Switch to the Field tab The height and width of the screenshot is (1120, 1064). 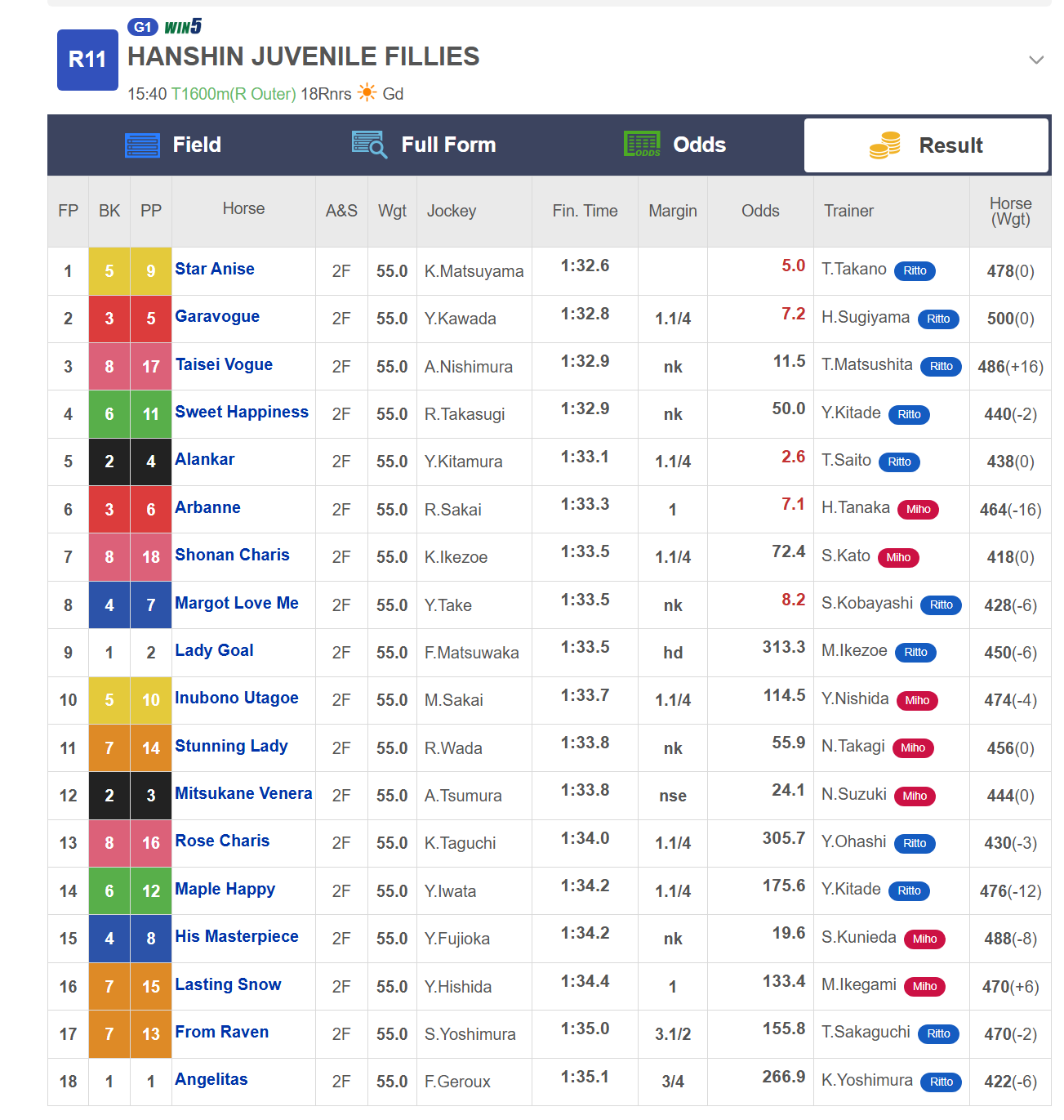click(x=173, y=145)
